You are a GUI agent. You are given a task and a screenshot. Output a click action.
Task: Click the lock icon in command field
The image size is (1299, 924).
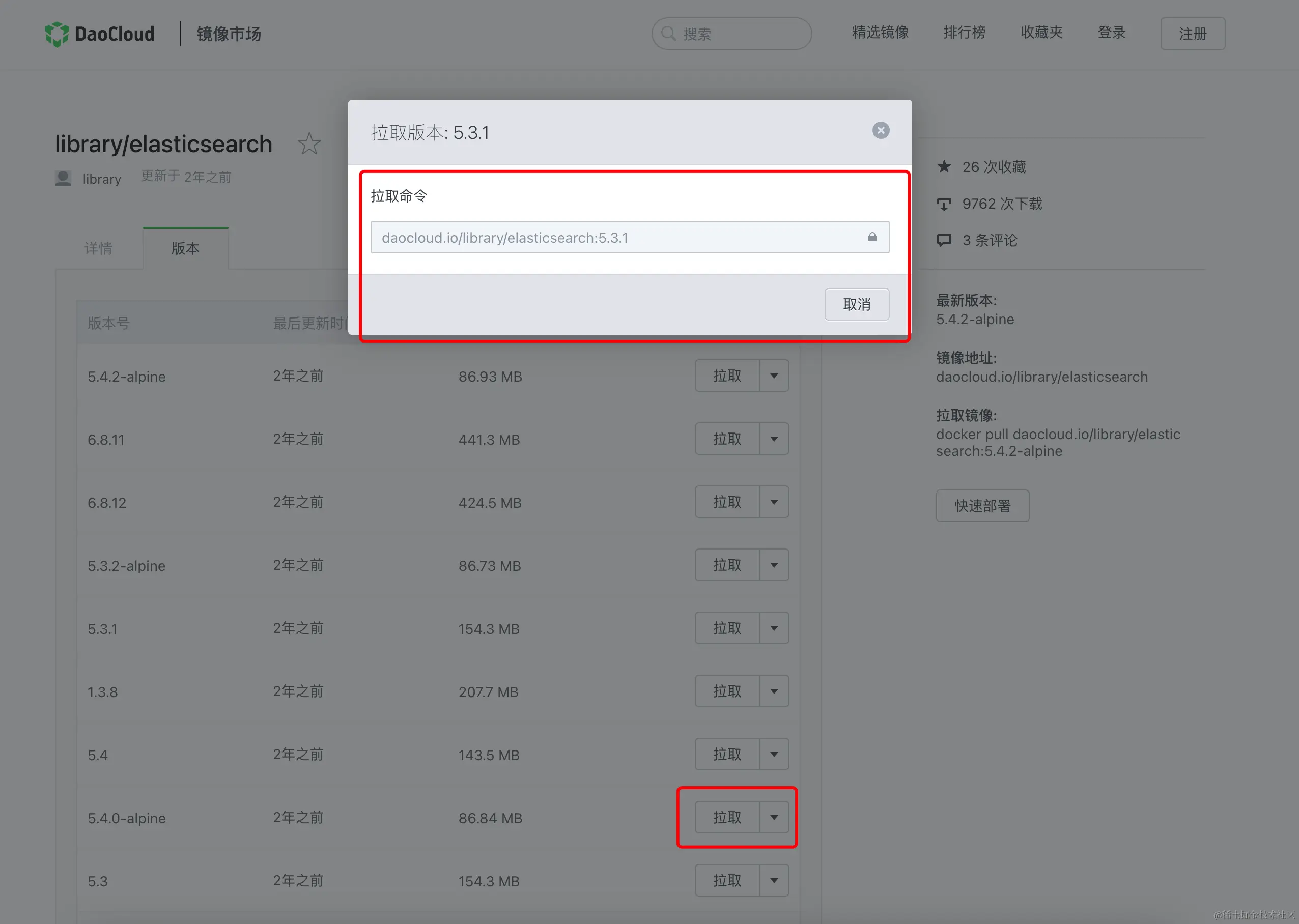[871, 237]
